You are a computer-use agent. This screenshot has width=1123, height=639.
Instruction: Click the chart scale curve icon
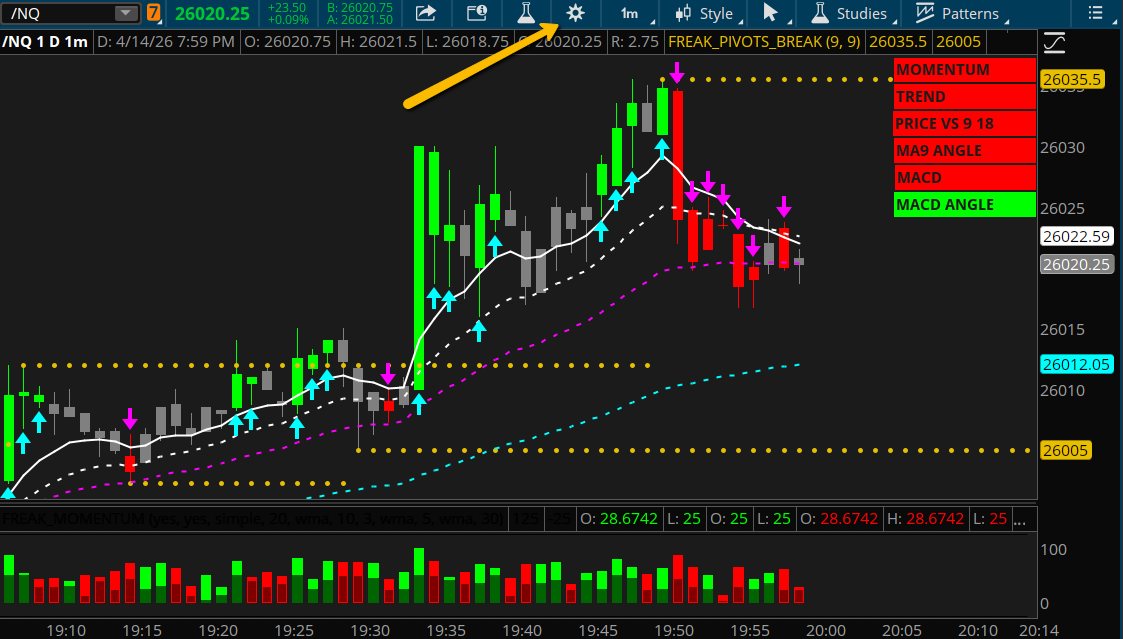tap(1054, 43)
